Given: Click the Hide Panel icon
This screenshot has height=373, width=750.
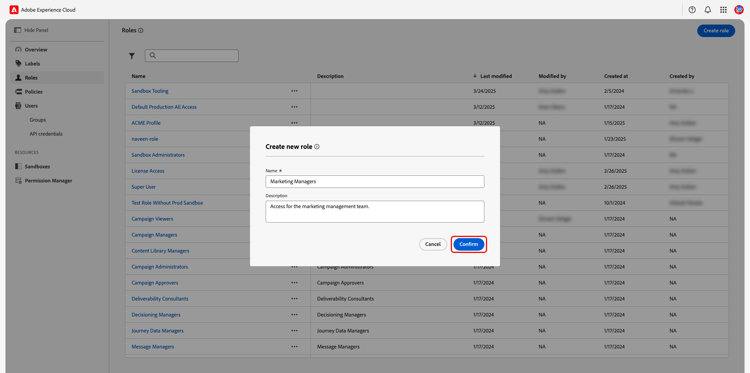Looking at the screenshot, I should point(18,30).
